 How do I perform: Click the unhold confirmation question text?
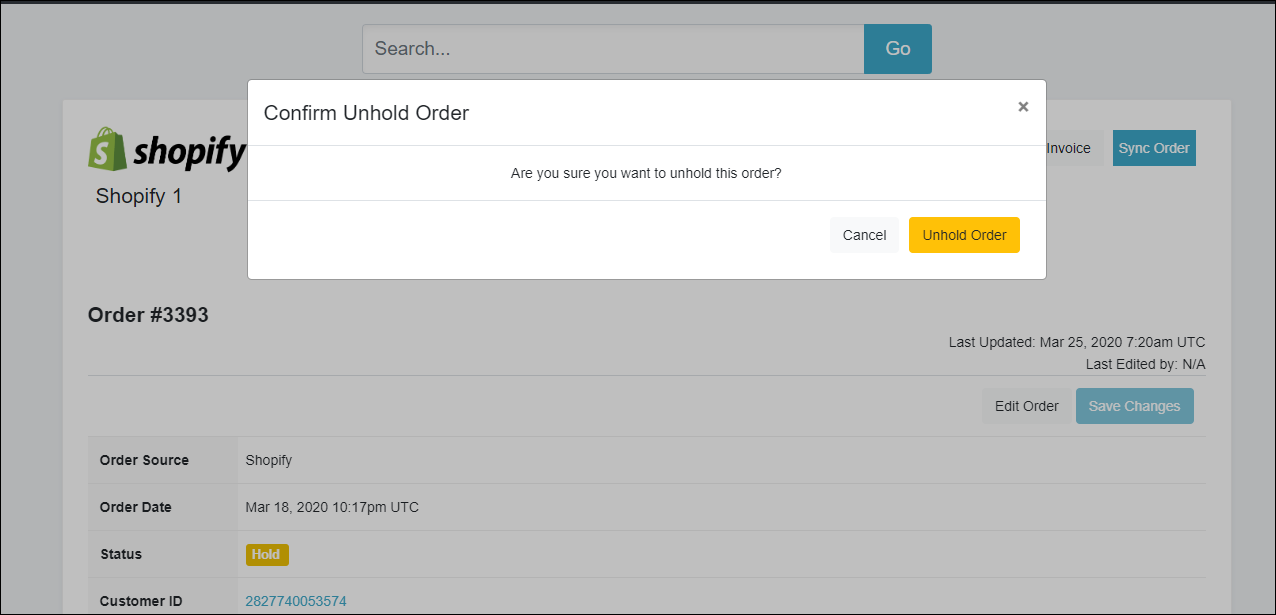pyautogui.click(x=646, y=173)
